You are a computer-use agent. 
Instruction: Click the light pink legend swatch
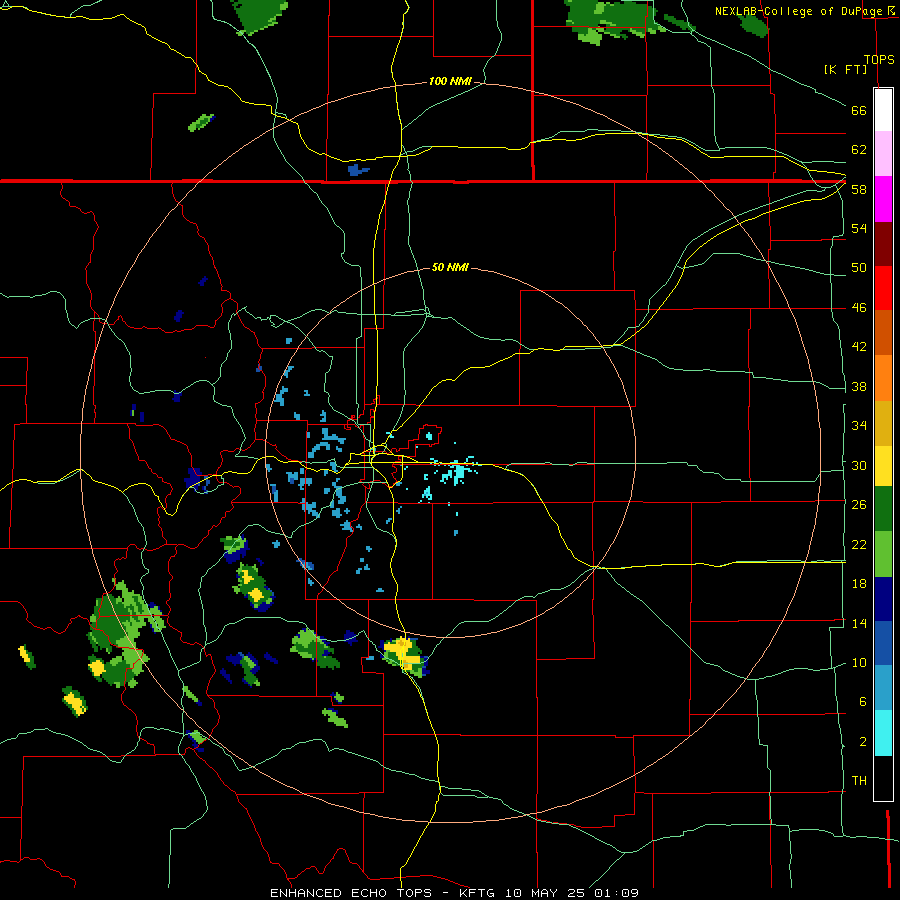883,154
